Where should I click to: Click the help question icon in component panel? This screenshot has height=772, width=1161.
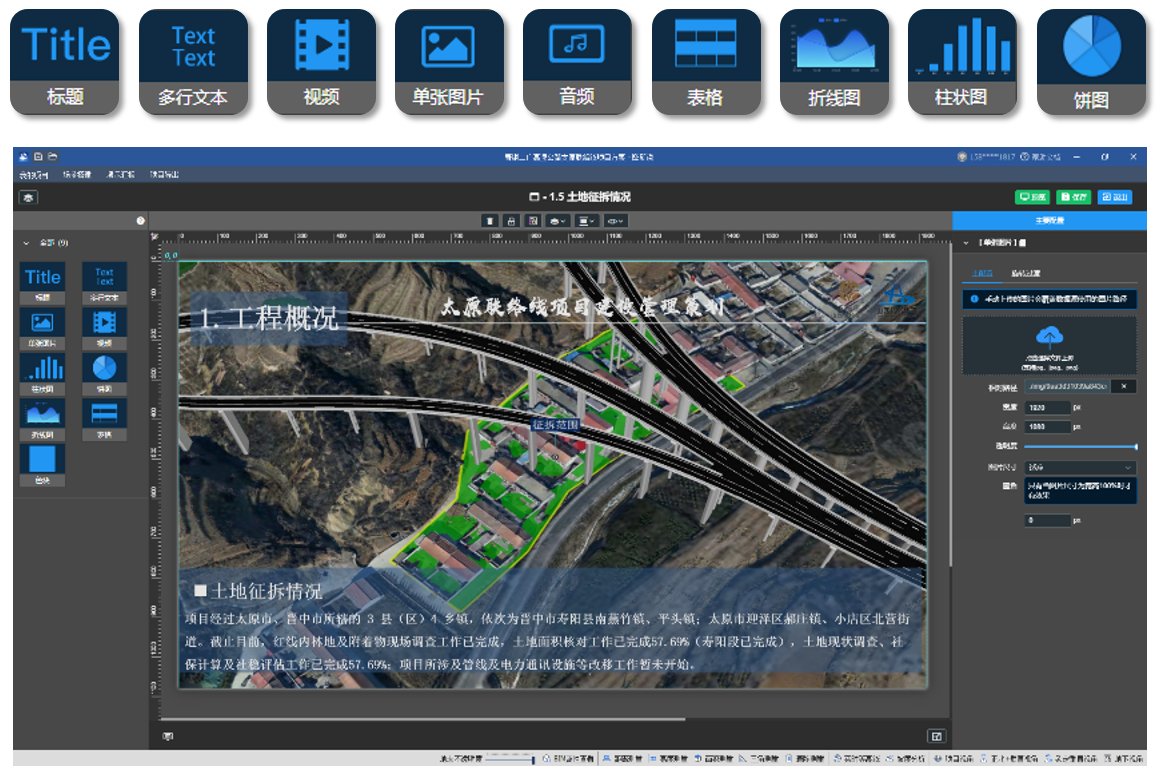140,220
